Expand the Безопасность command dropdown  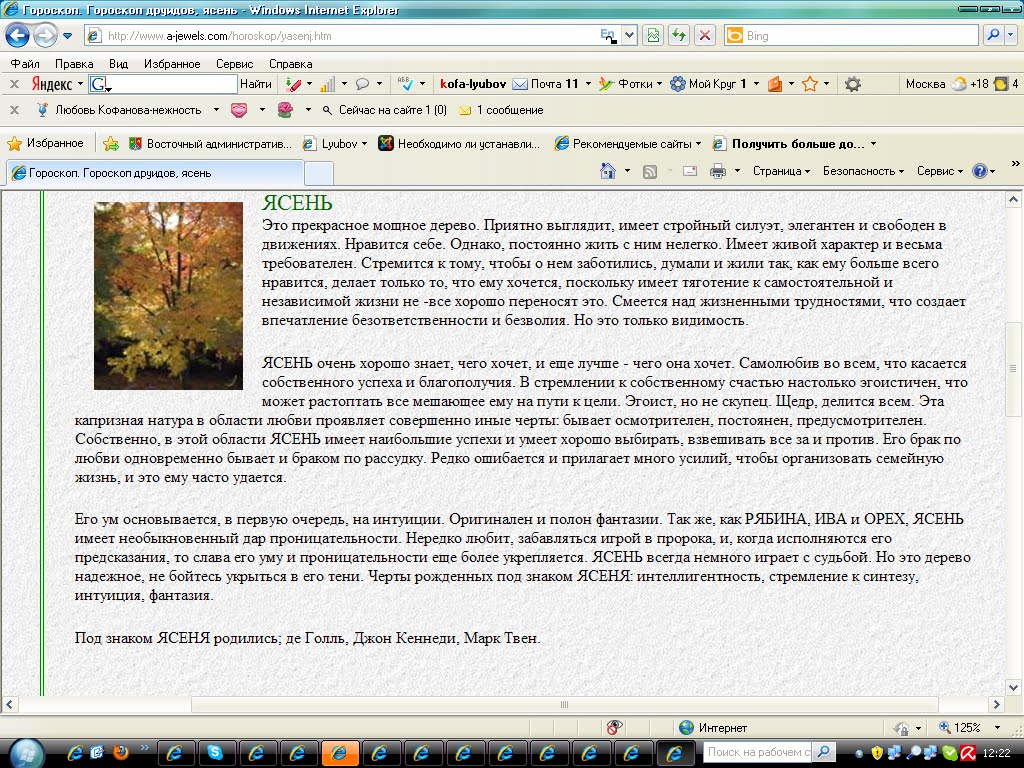[x=863, y=171]
